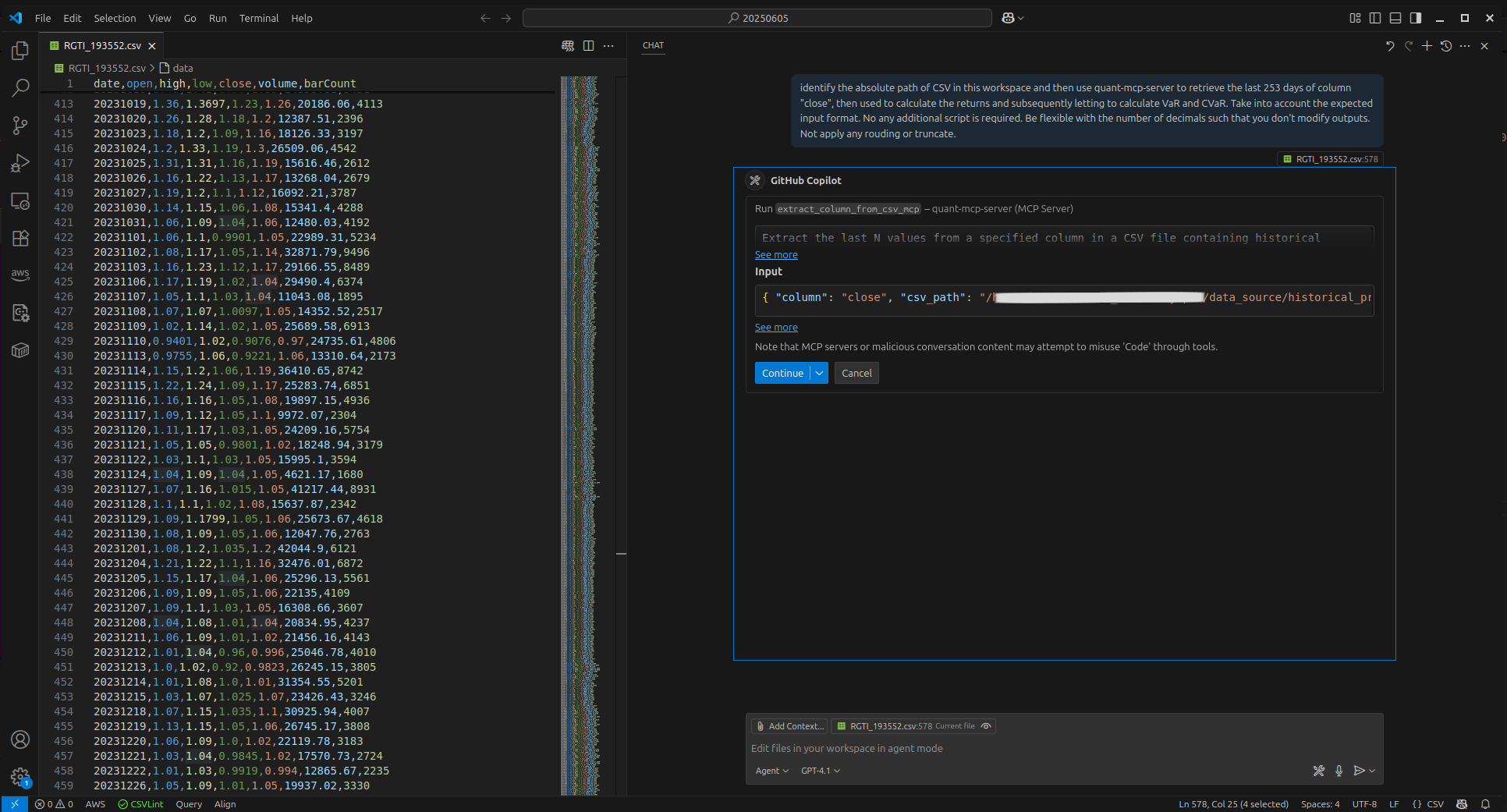Open the AWS toolkit panel
Screen dimensions: 1507x812
20,275
